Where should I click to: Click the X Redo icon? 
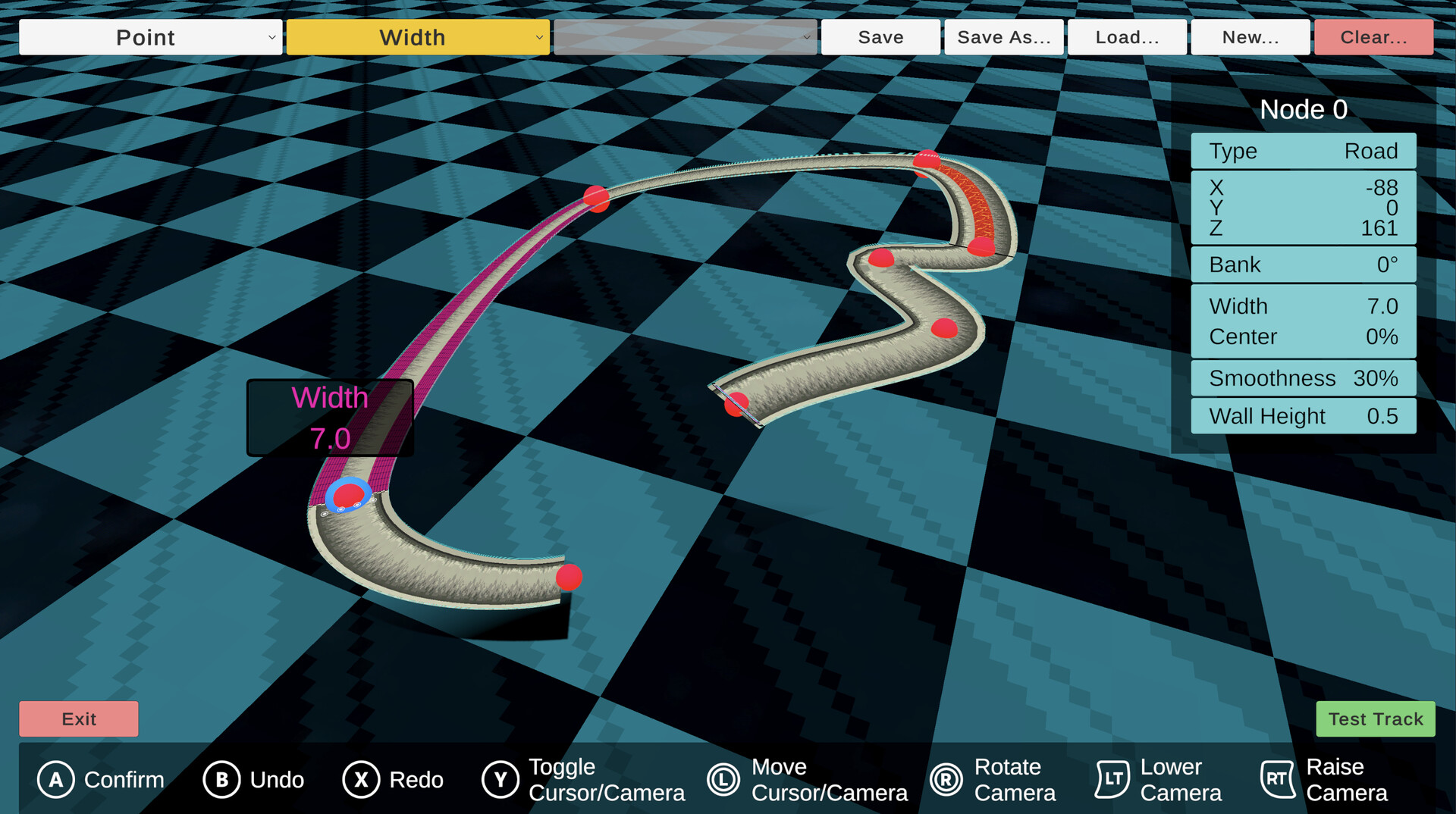[x=361, y=779]
